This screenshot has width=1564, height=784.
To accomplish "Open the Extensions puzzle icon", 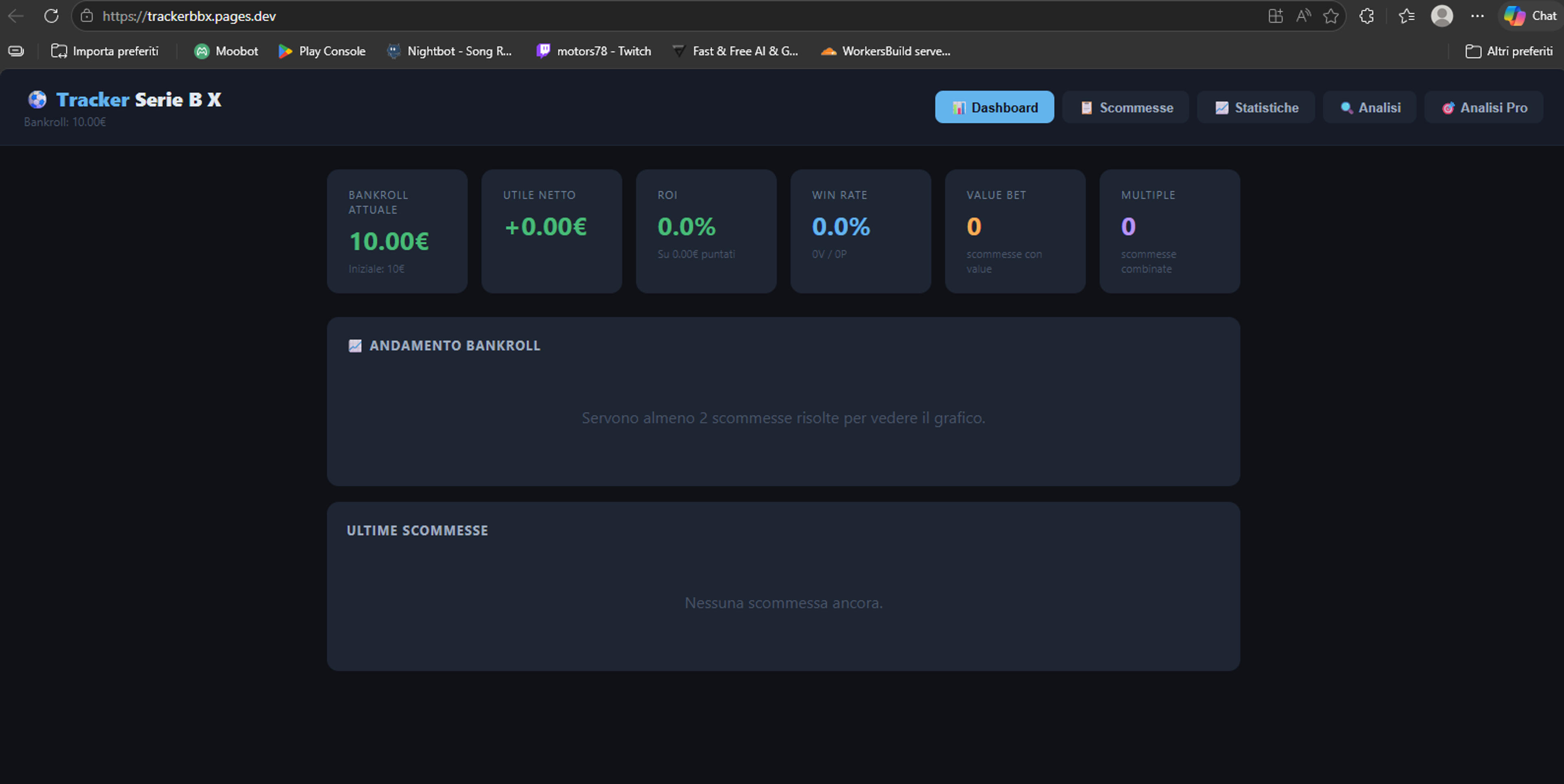I will pos(1367,16).
